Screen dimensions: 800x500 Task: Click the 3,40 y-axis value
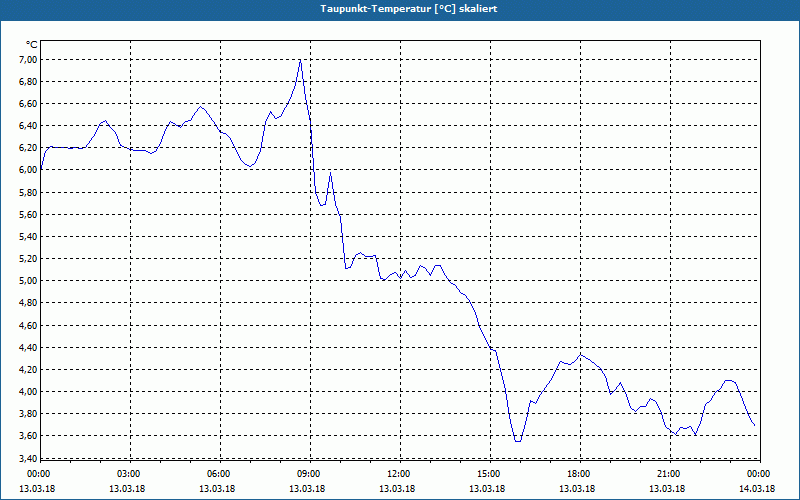pyautogui.click(x=29, y=459)
